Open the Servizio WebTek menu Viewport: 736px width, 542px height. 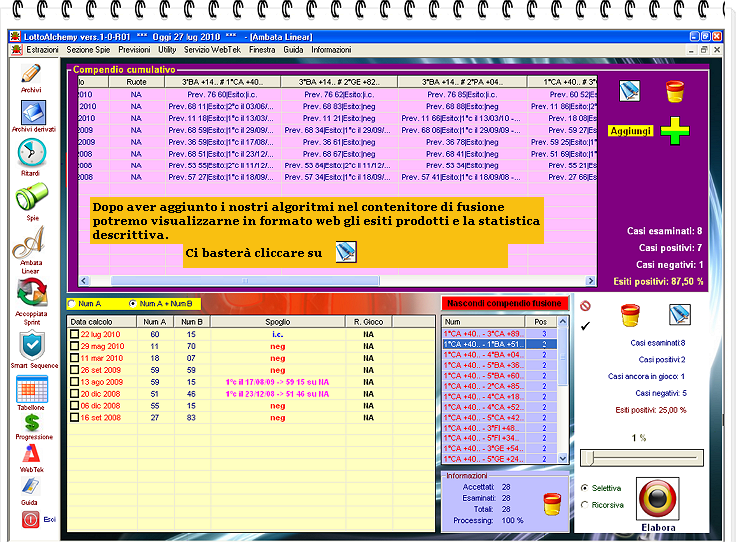pos(212,49)
